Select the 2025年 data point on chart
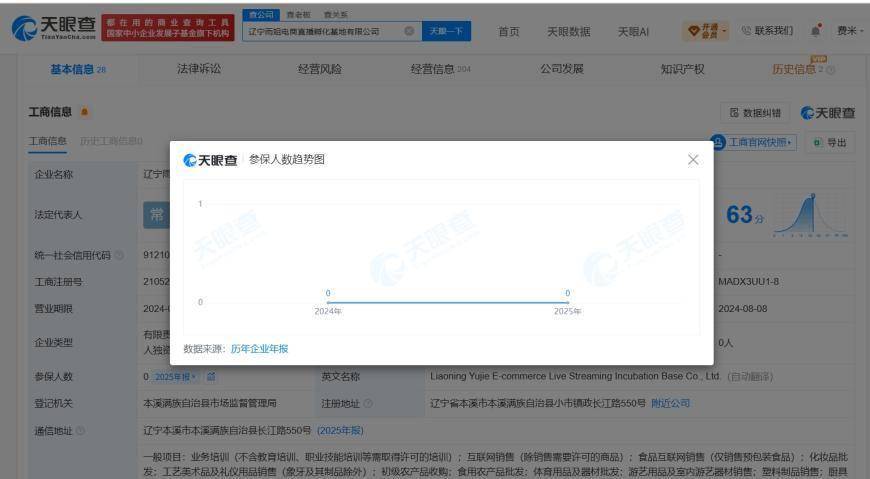 (x=567, y=302)
